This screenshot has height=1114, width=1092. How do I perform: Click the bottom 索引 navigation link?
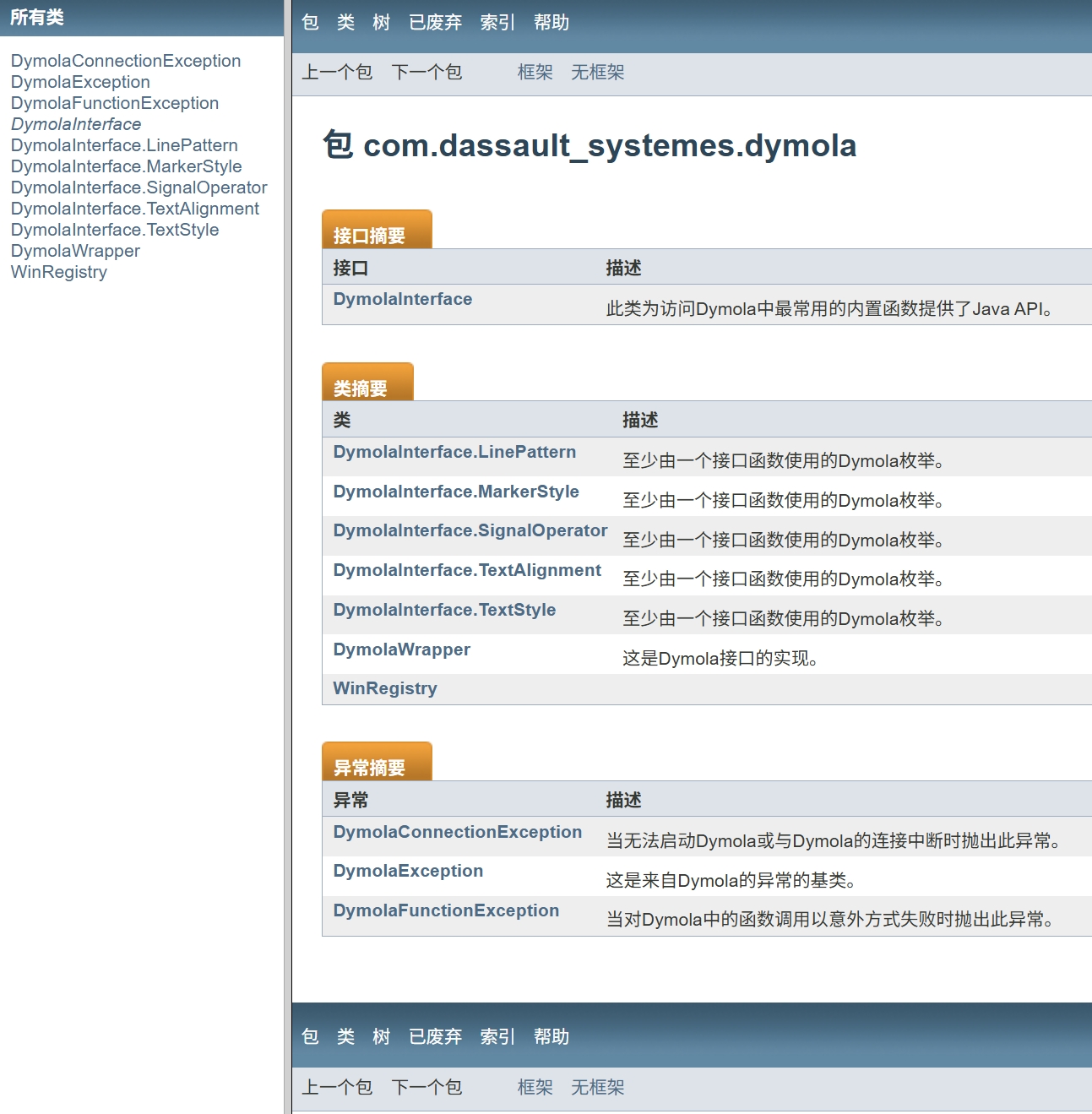(497, 1037)
